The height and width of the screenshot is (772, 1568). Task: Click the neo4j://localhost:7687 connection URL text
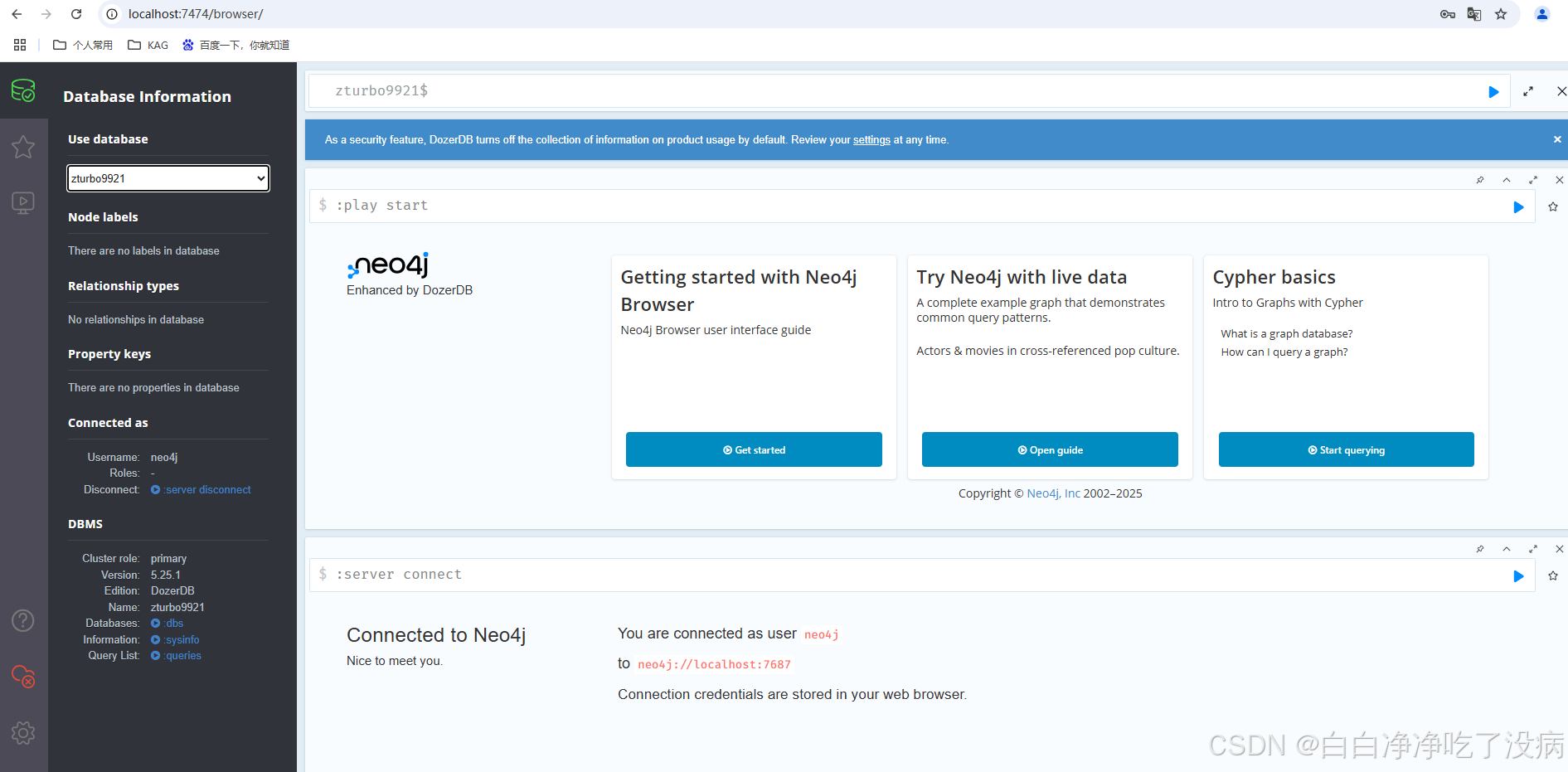[x=714, y=664]
